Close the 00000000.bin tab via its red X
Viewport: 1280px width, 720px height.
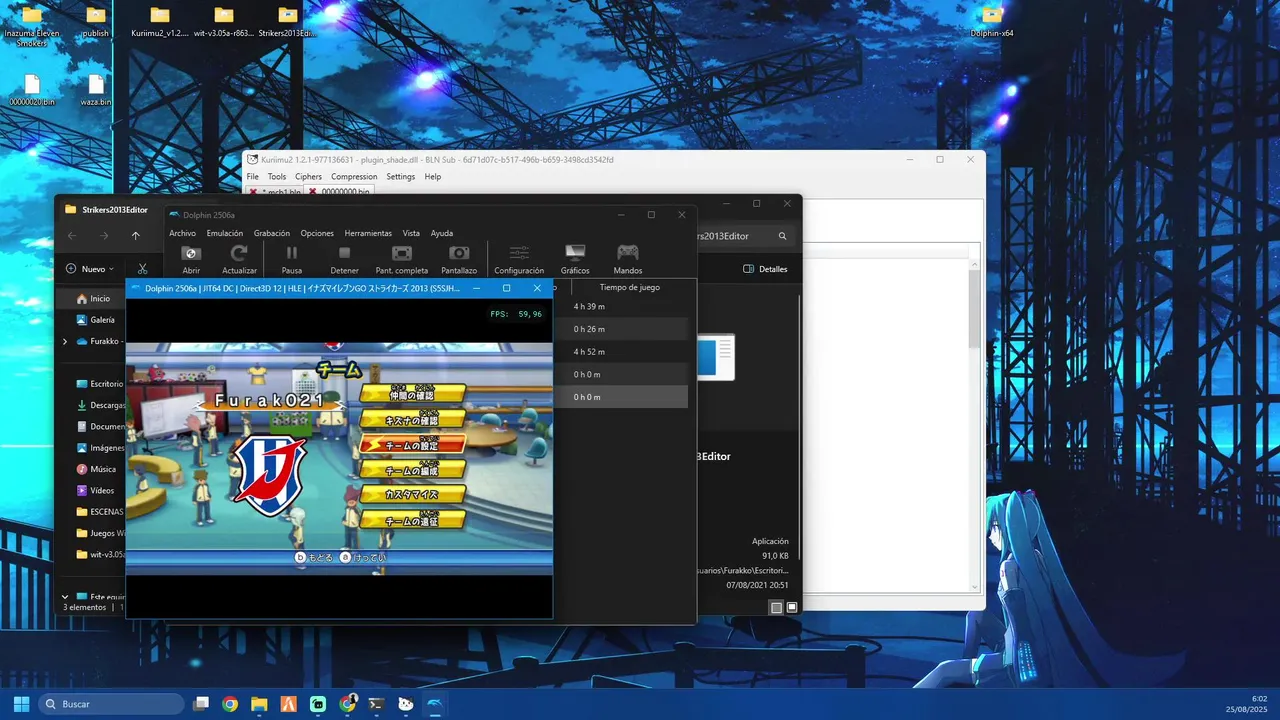(x=312, y=192)
